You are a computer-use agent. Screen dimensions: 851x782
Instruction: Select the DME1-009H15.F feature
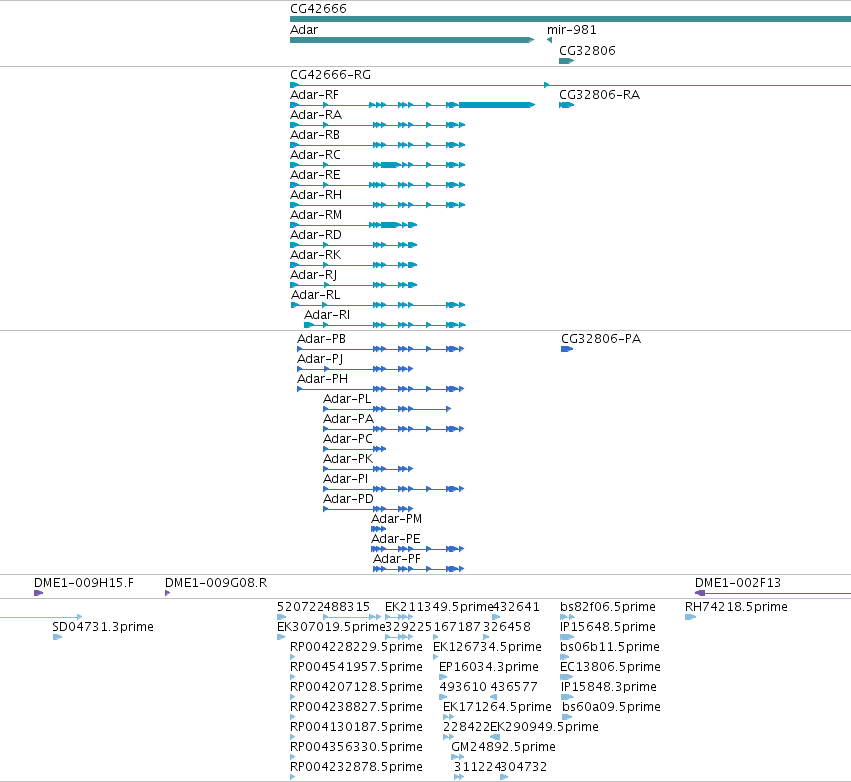[39, 593]
